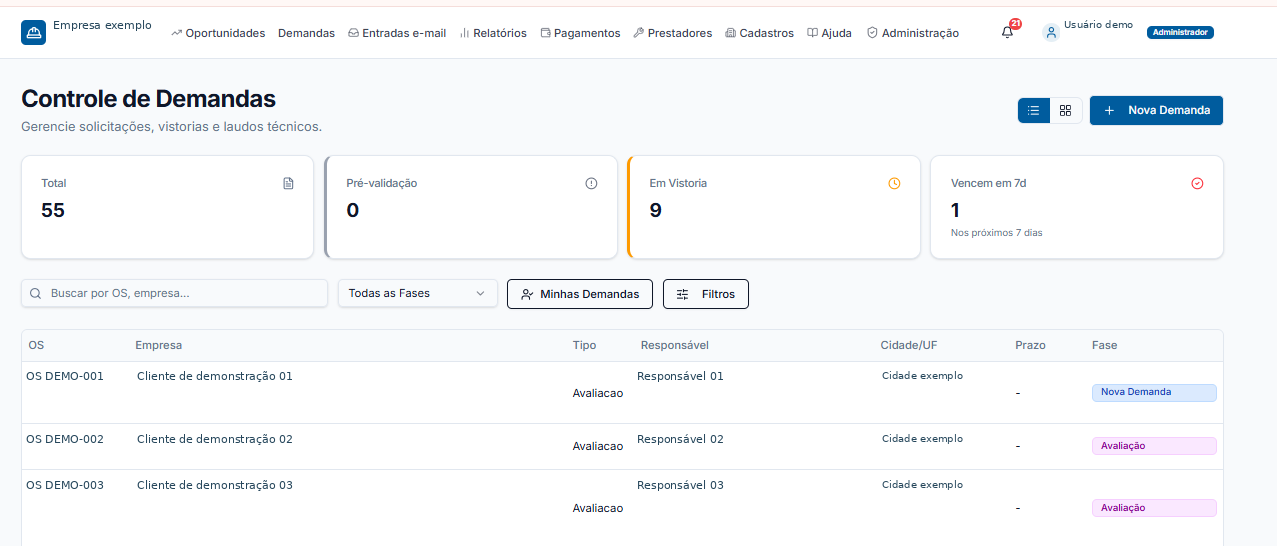Select the Total card
Image resolution: width=1277 pixels, height=546 pixels.
[x=167, y=207]
